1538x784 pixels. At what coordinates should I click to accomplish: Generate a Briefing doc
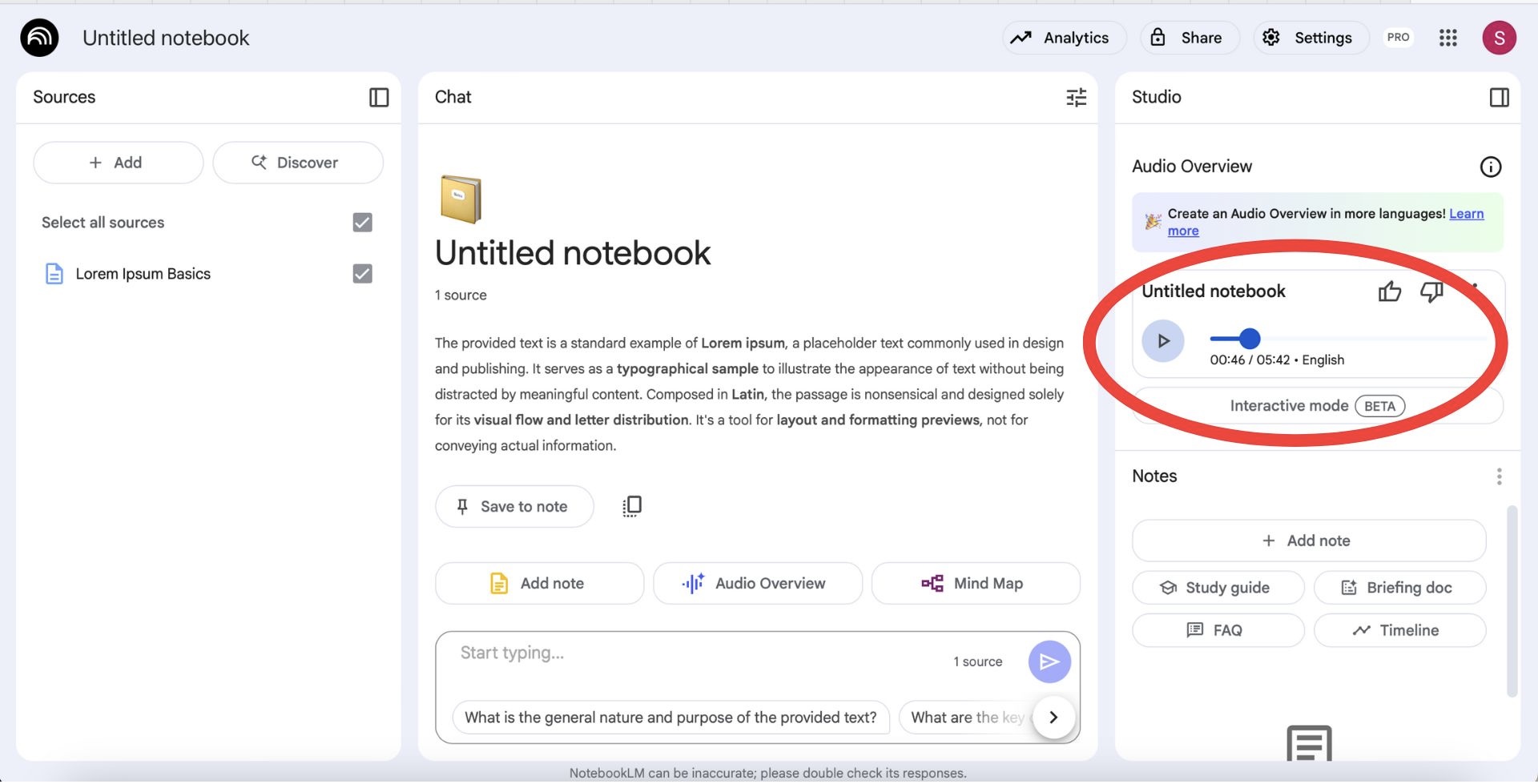pyautogui.click(x=1399, y=589)
